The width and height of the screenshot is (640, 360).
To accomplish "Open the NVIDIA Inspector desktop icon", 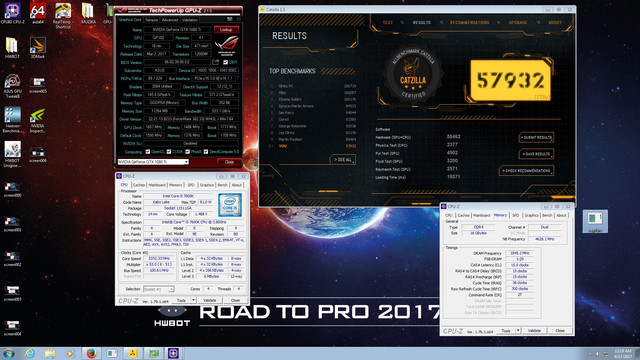I will tap(38, 120).
